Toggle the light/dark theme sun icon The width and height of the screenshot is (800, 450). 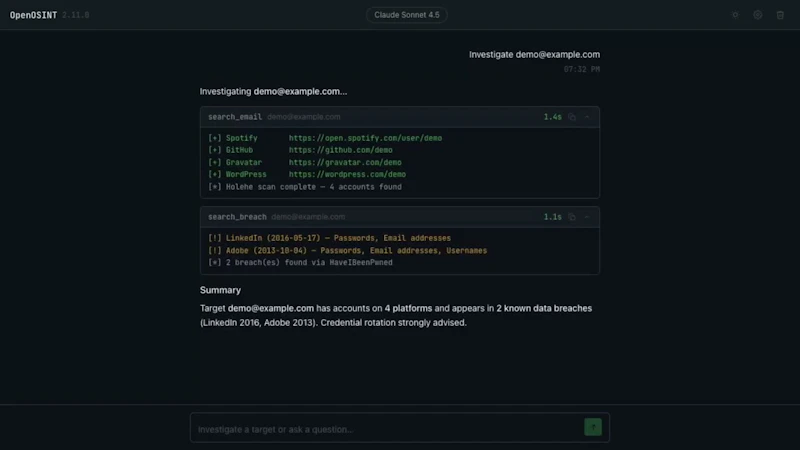coord(735,15)
